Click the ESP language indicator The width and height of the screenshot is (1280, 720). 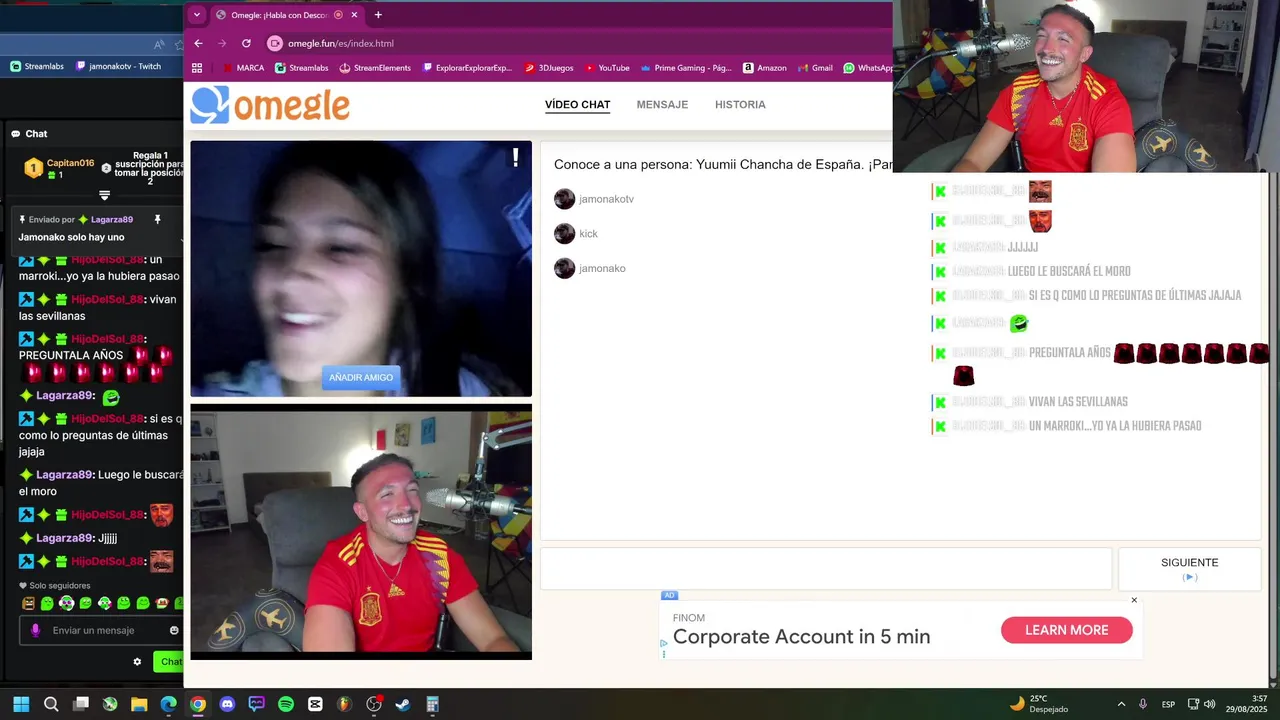1168,704
